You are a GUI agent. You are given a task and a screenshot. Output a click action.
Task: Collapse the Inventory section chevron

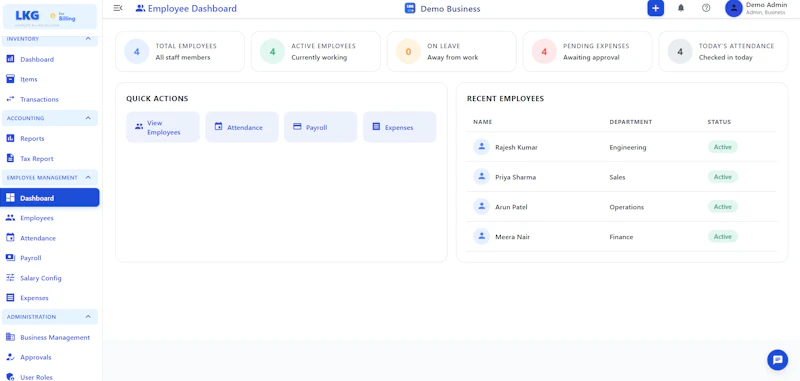(x=88, y=39)
